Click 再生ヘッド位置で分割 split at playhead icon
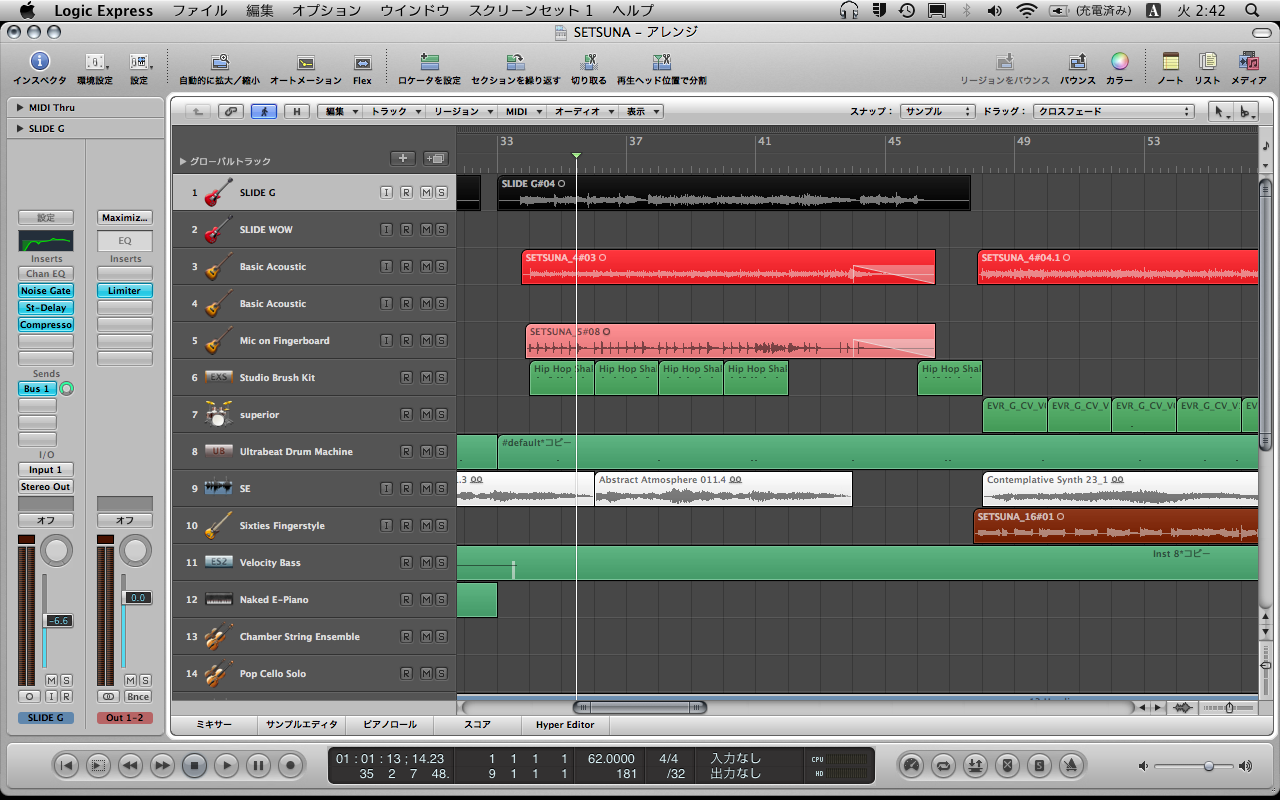The width and height of the screenshot is (1280, 800). (661, 62)
